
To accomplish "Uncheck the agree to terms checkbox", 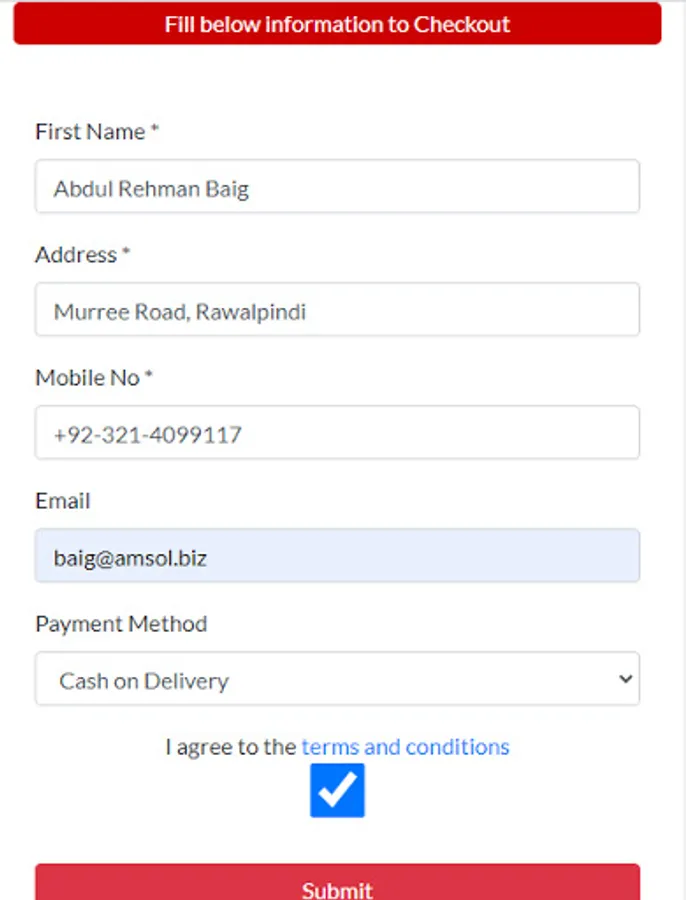I will [337, 790].
